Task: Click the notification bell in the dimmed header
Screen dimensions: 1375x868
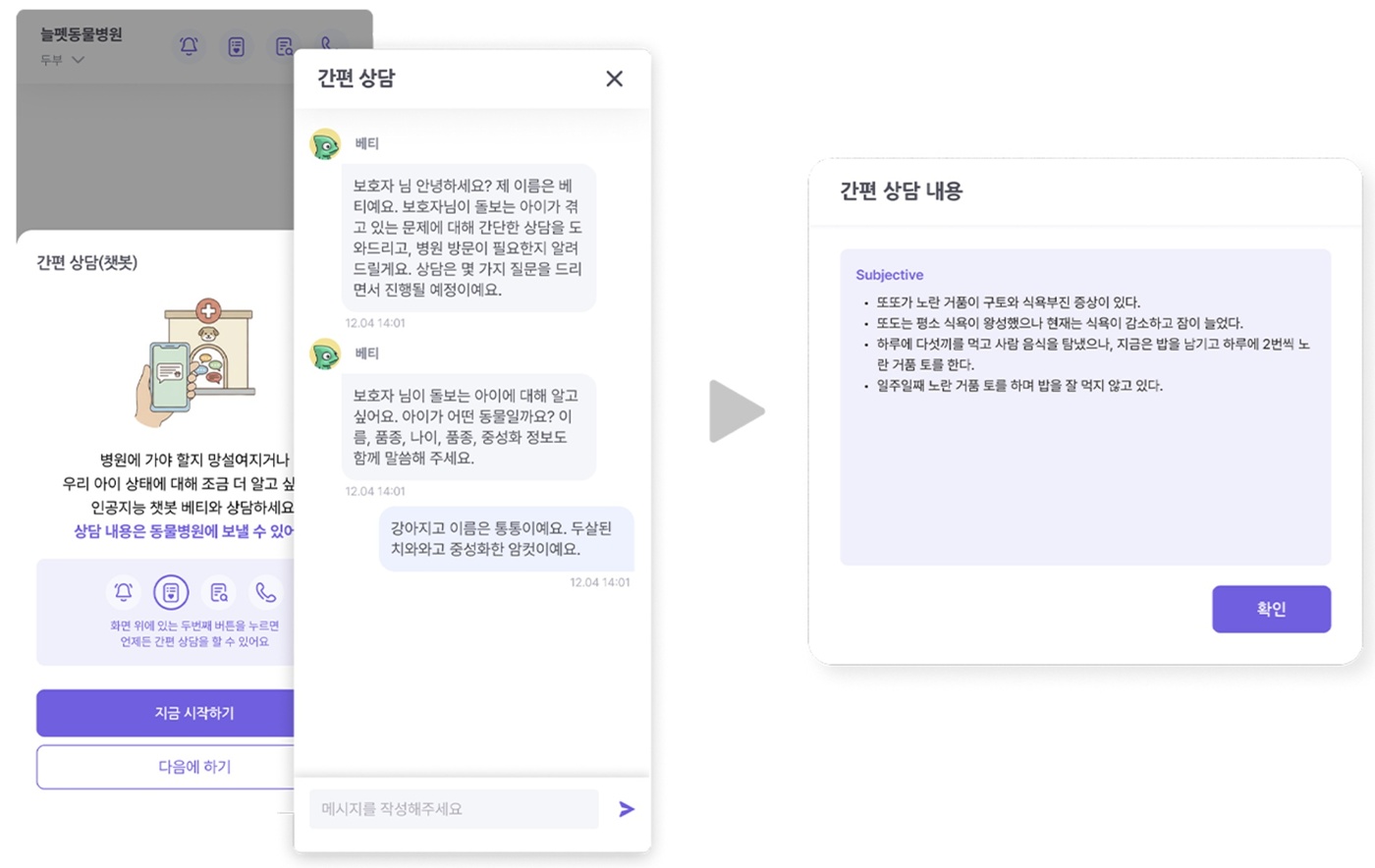Action: click(x=189, y=46)
